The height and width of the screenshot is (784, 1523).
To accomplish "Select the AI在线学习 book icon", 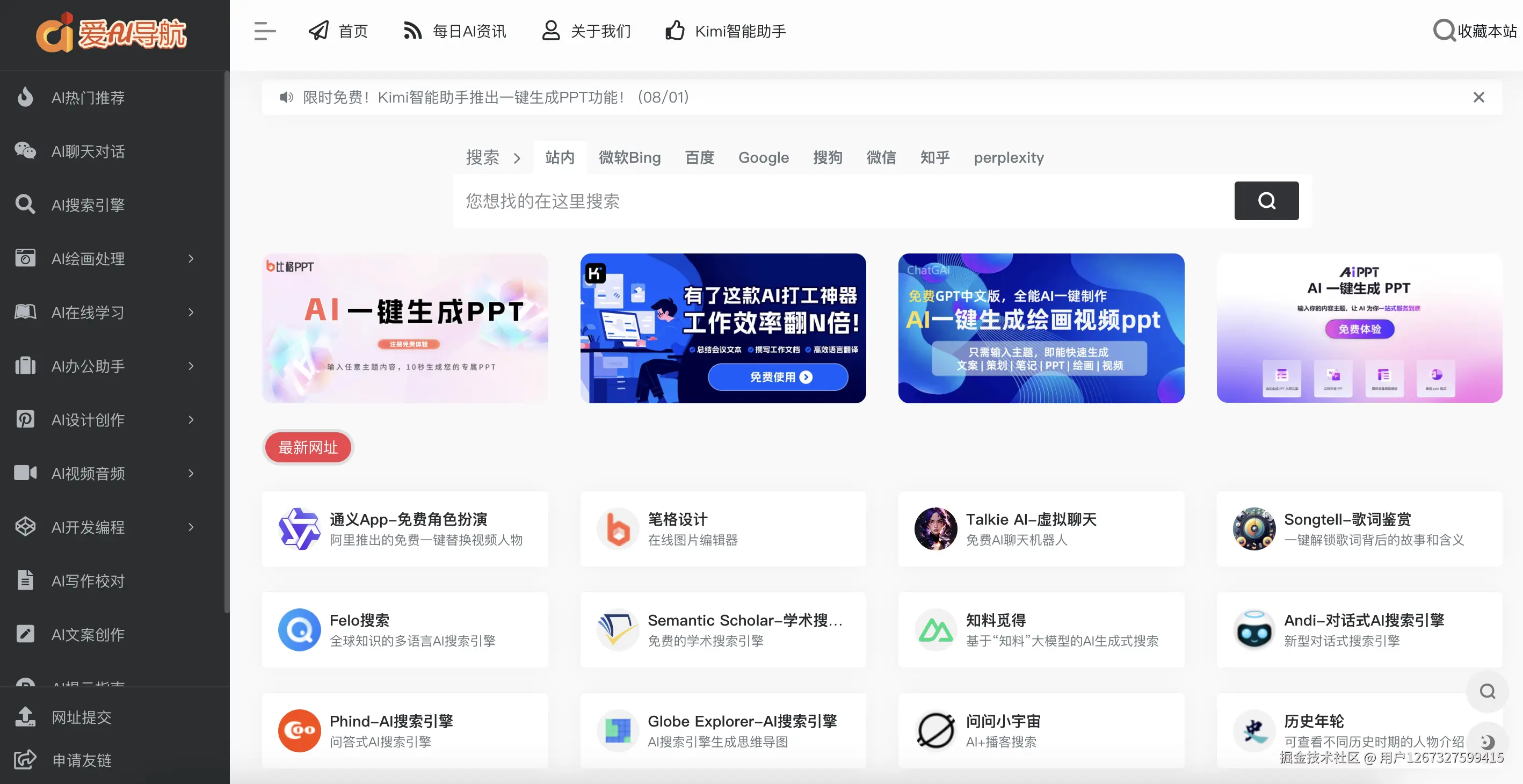I will coord(25,312).
